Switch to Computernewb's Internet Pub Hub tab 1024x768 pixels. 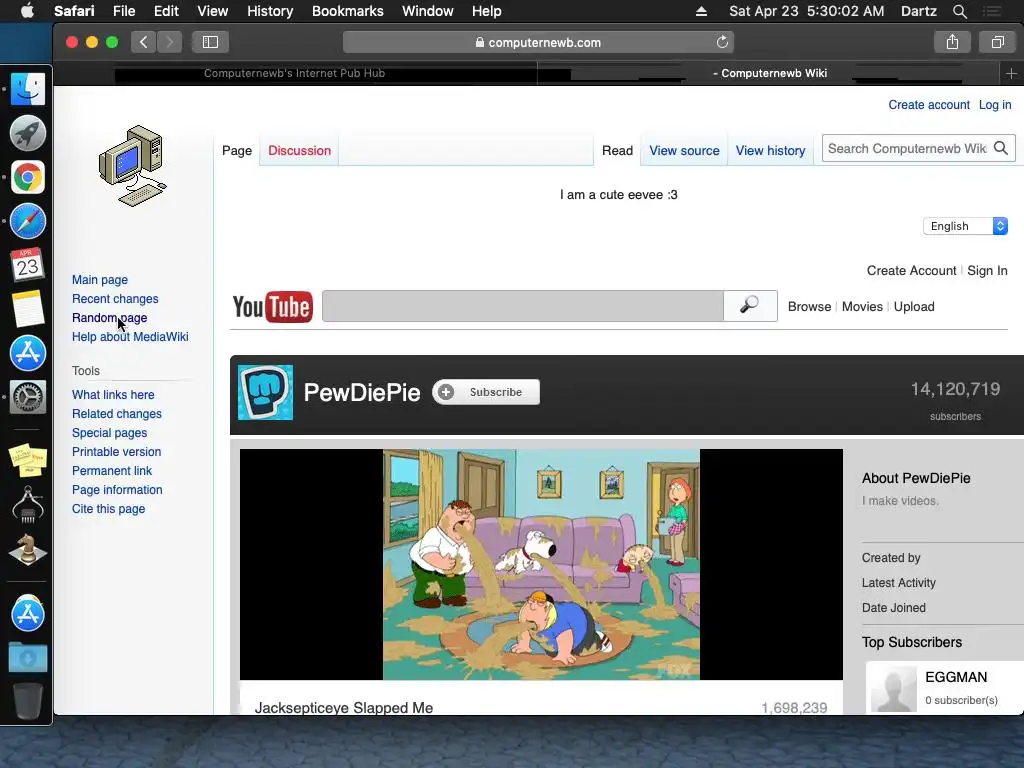point(295,73)
